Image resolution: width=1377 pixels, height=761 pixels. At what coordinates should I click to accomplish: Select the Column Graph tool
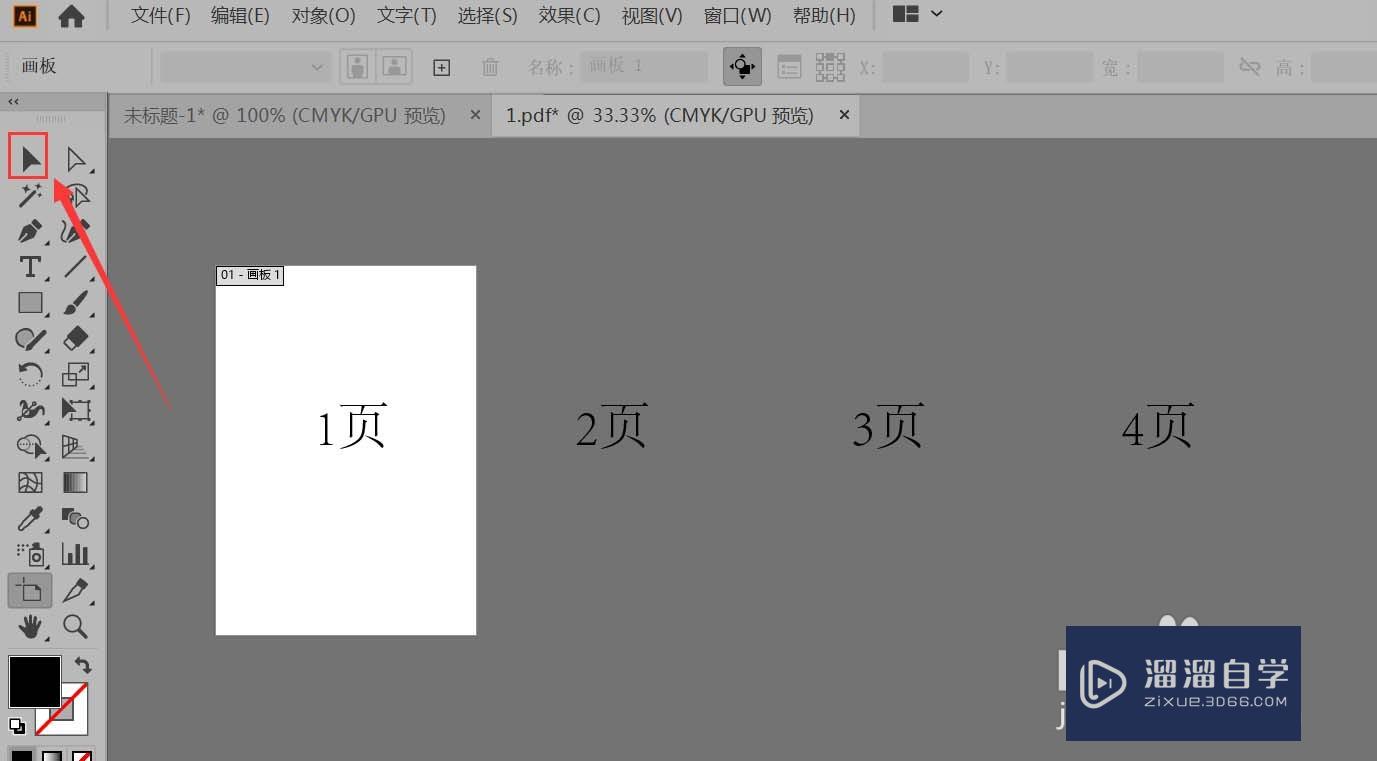(x=76, y=554)
